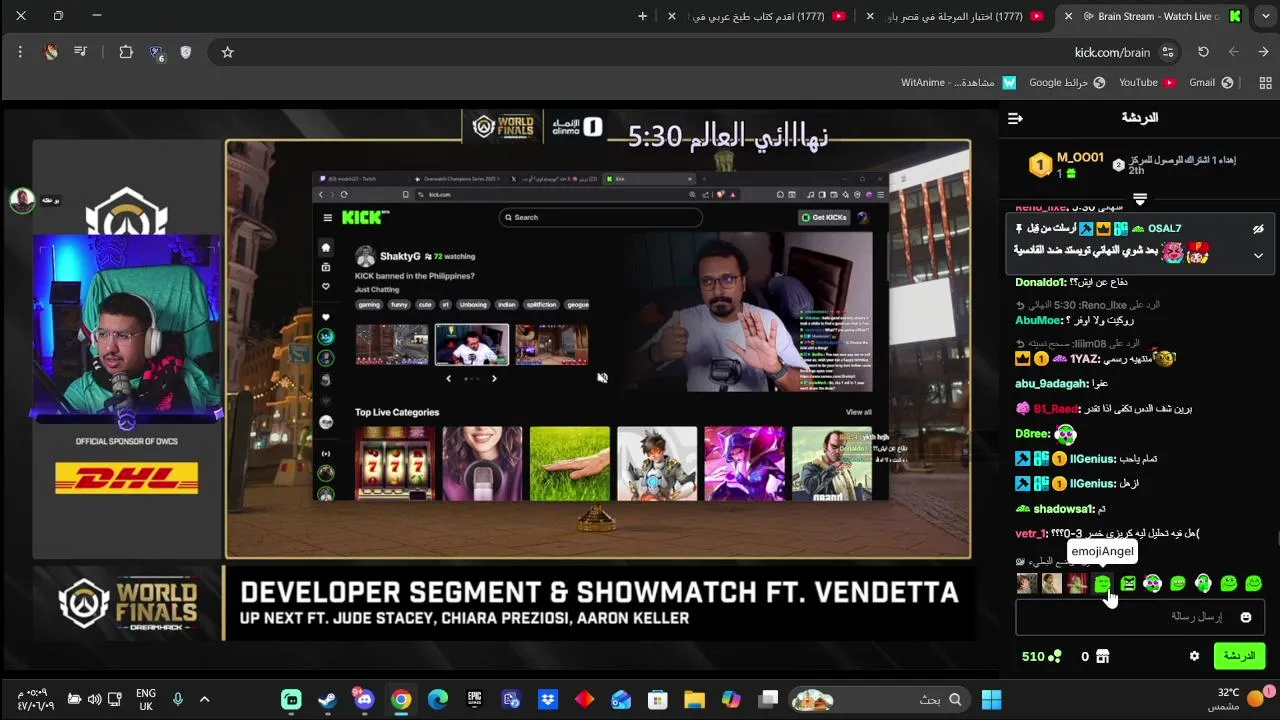Close the Brain Stream tab
The image size is (1280, 720).
coord(1068,16)
